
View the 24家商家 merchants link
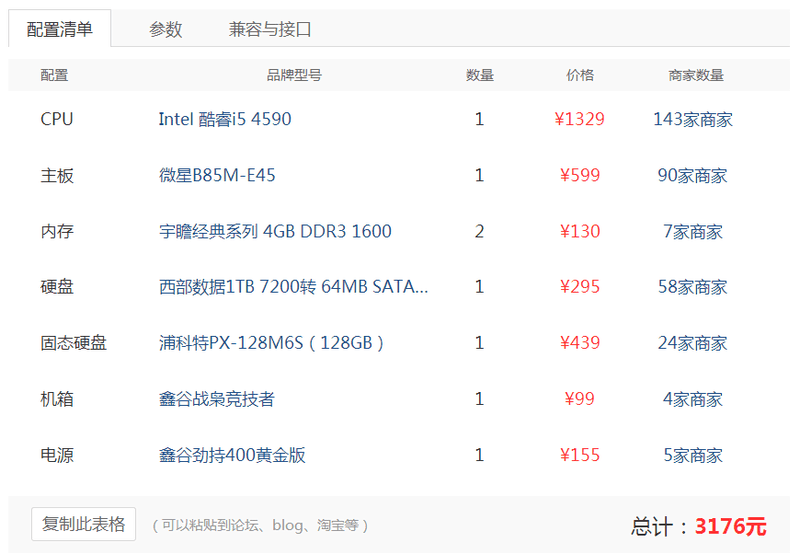point(692,343)
